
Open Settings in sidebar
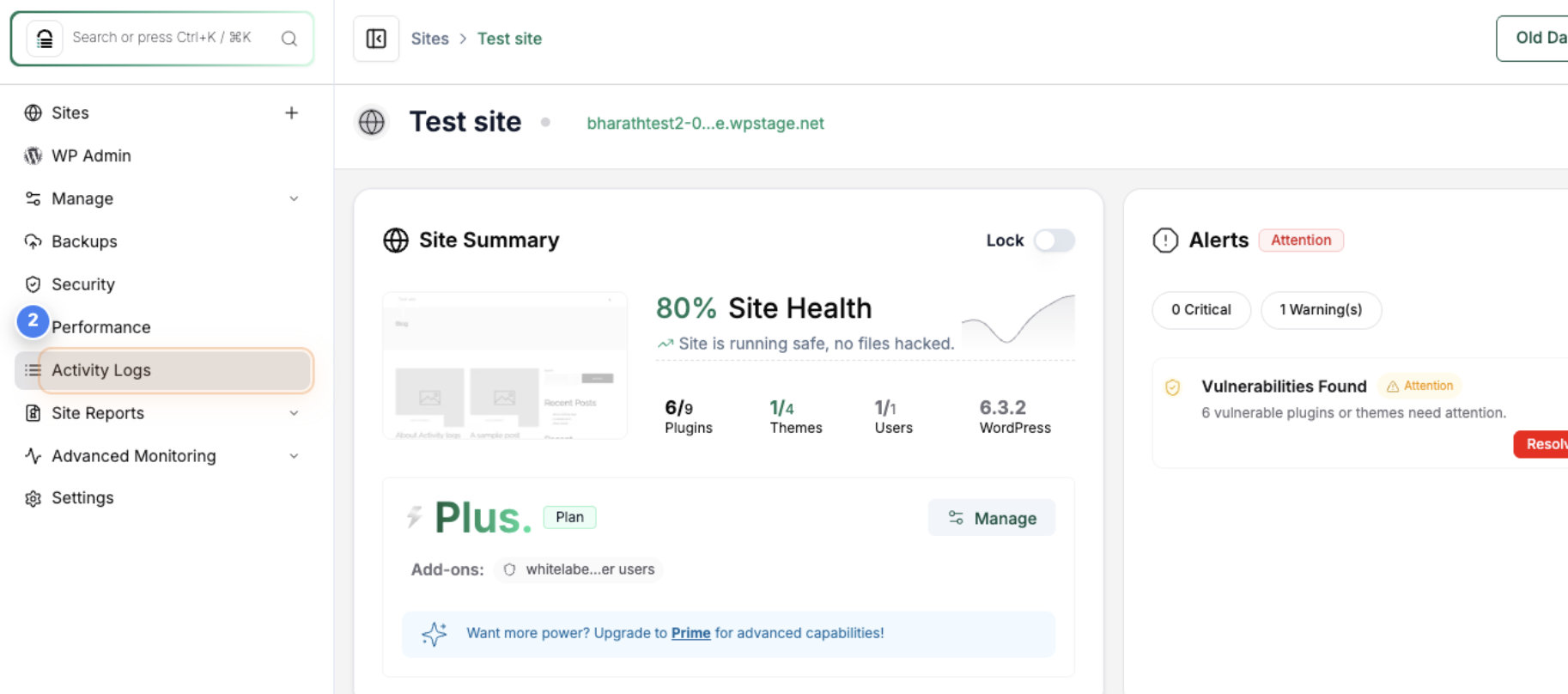coord(82,498)
